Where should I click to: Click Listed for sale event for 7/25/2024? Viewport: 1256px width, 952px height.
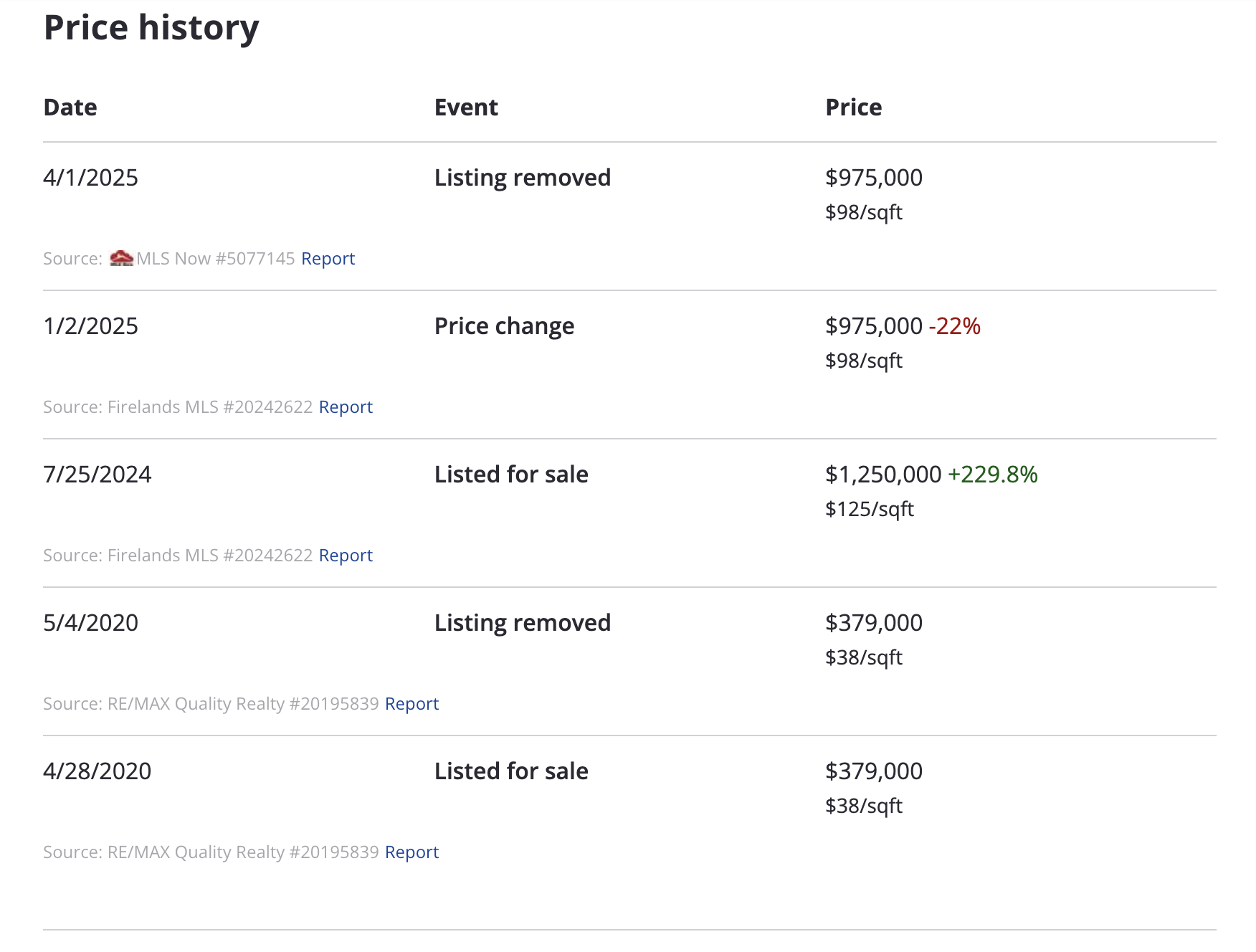point(511,475)
